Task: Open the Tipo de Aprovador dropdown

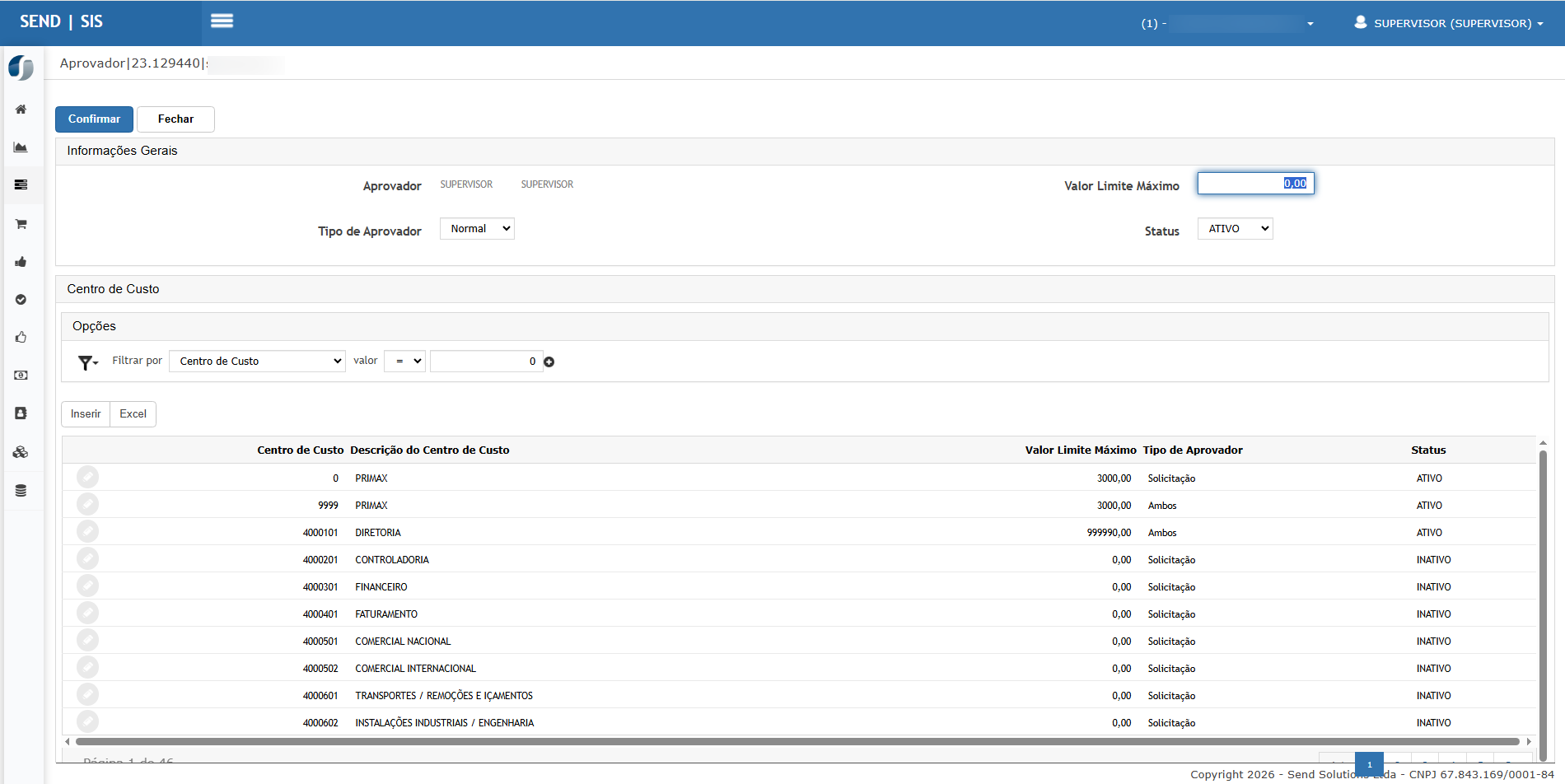Action: pyautogui.click(x=477, y=229)
